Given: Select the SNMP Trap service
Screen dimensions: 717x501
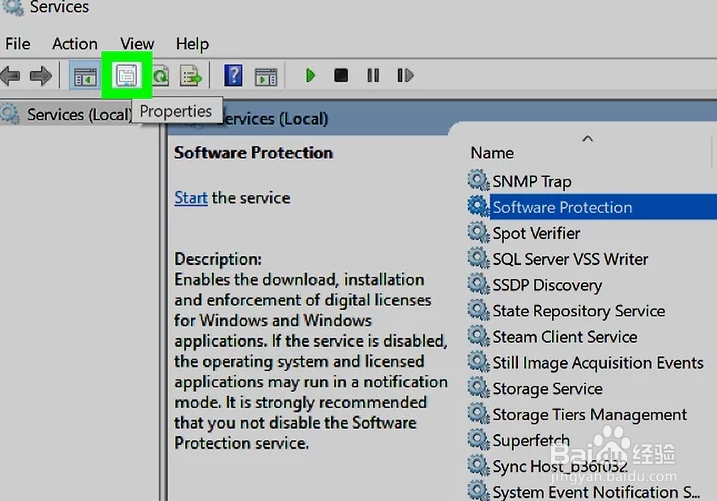Looking at the screenshot, I should [532, 181].
